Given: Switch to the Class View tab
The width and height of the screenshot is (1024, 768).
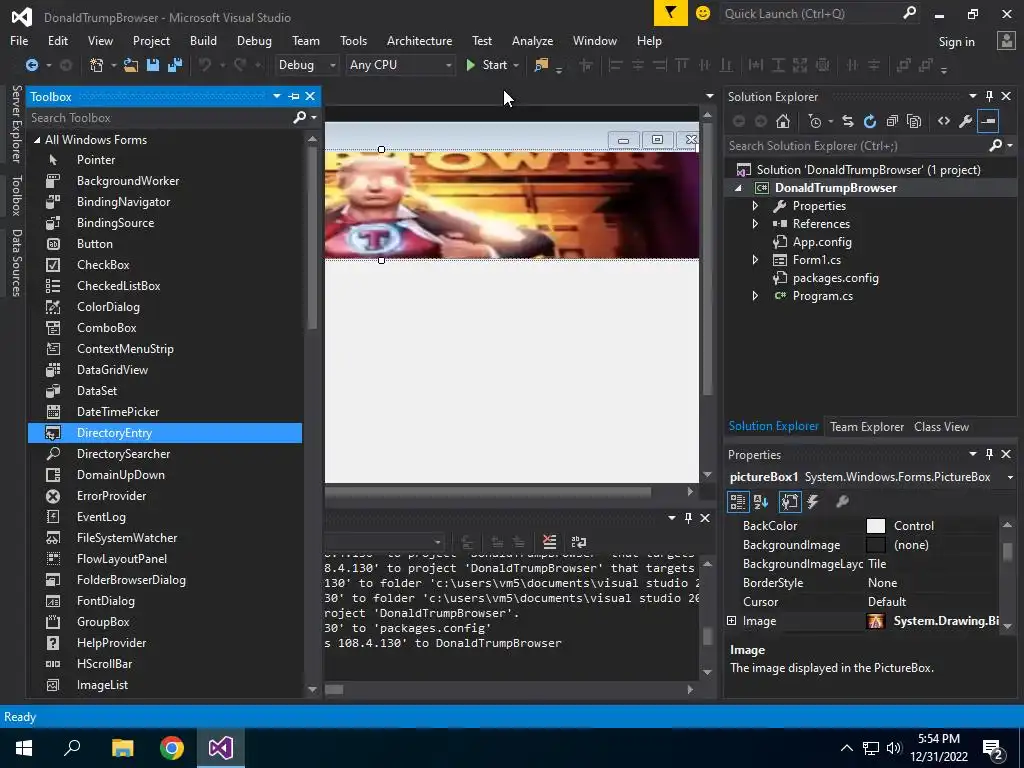Looking at the screenshot, I should tap(941, 427).
